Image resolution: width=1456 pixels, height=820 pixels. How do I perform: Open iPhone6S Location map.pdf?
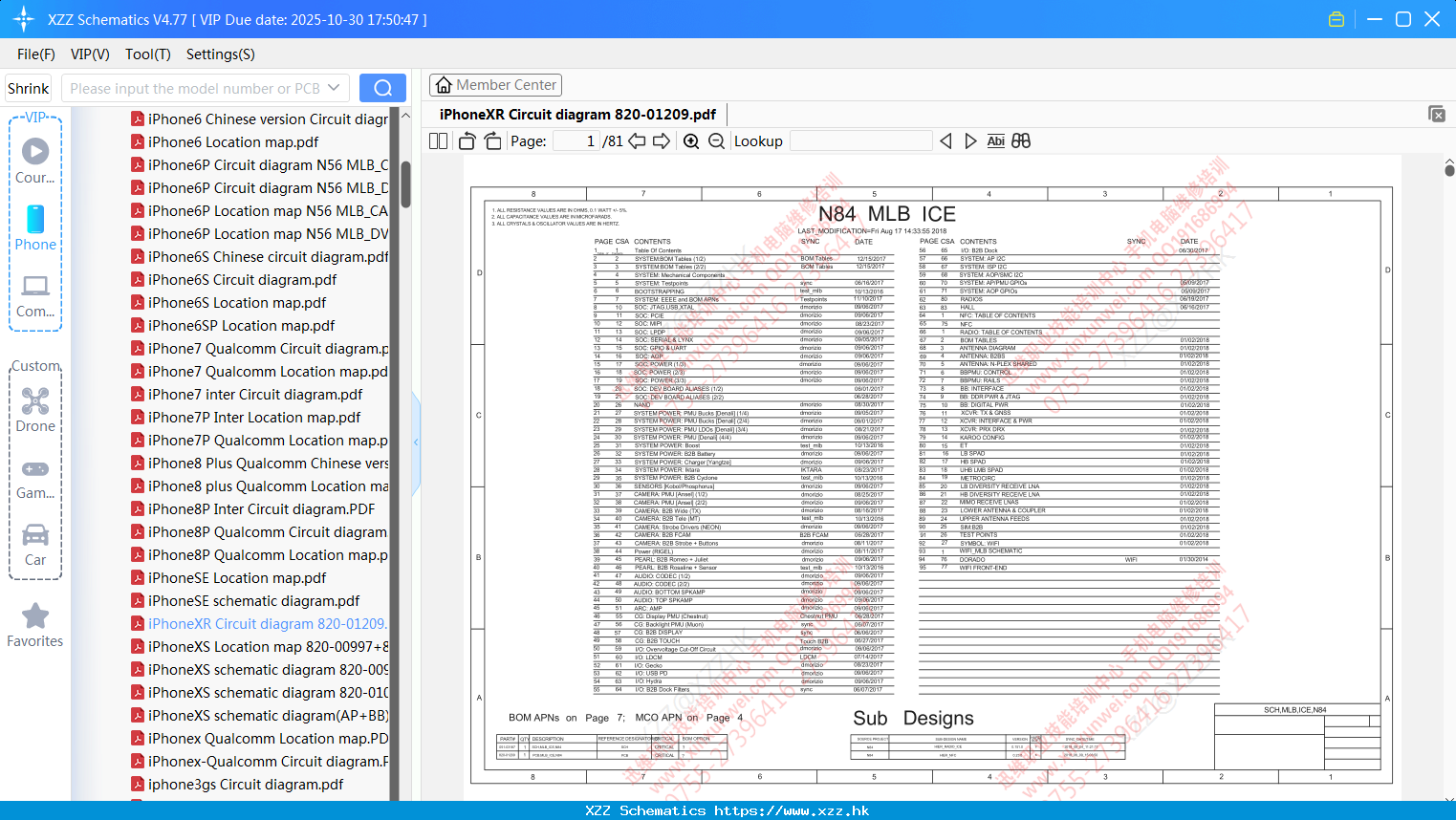237,303
